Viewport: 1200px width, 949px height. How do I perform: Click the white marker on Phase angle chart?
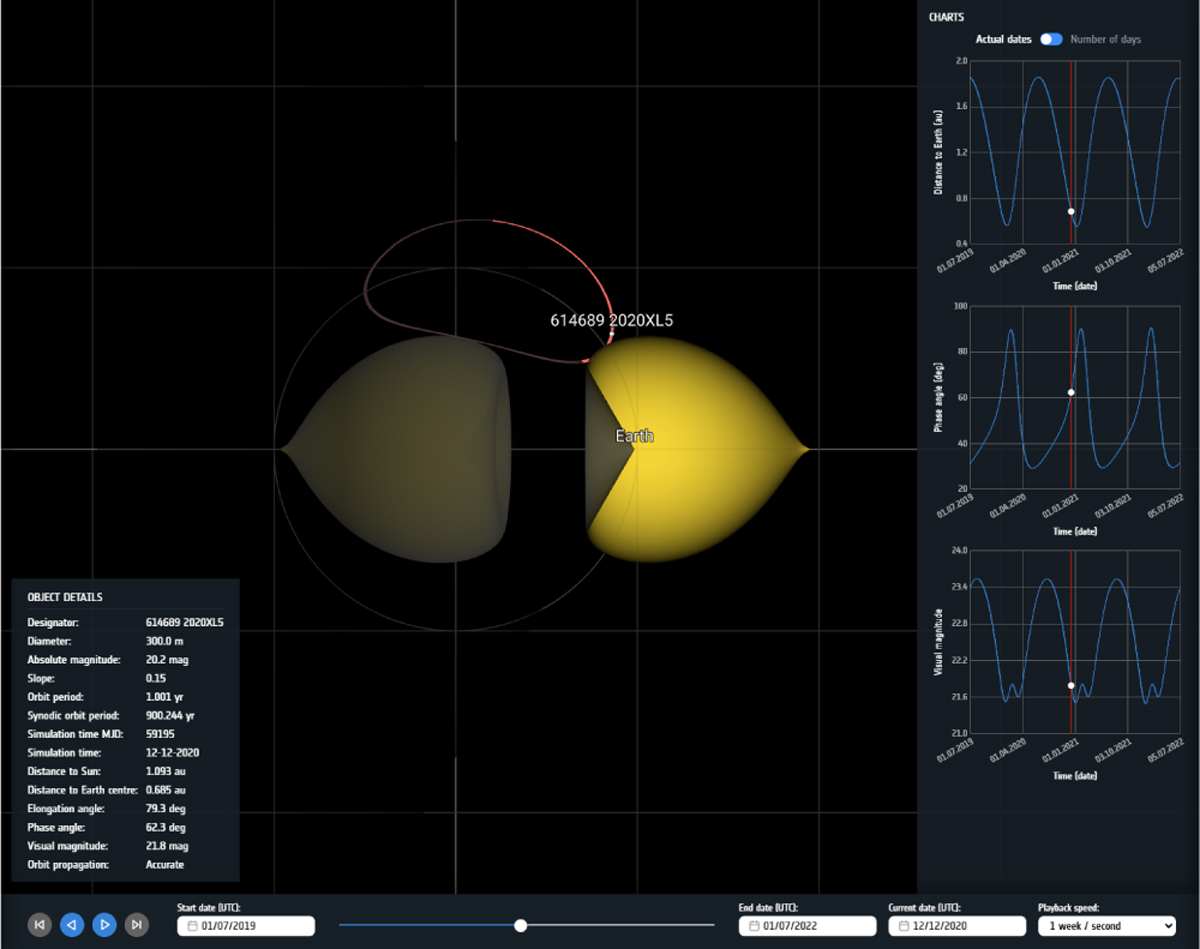click(1071, 392)
